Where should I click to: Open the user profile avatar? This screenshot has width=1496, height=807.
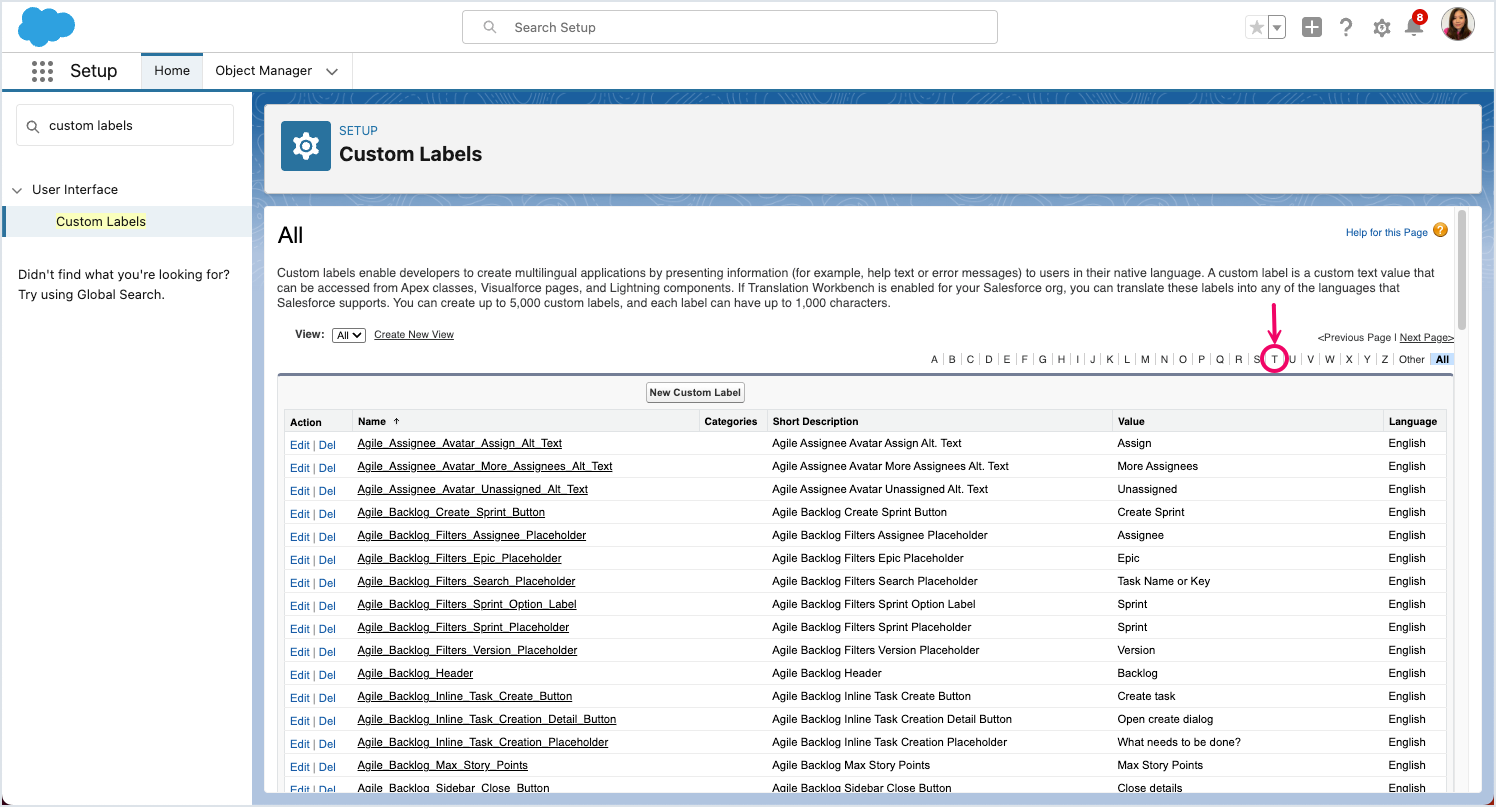click(1457, 24)
